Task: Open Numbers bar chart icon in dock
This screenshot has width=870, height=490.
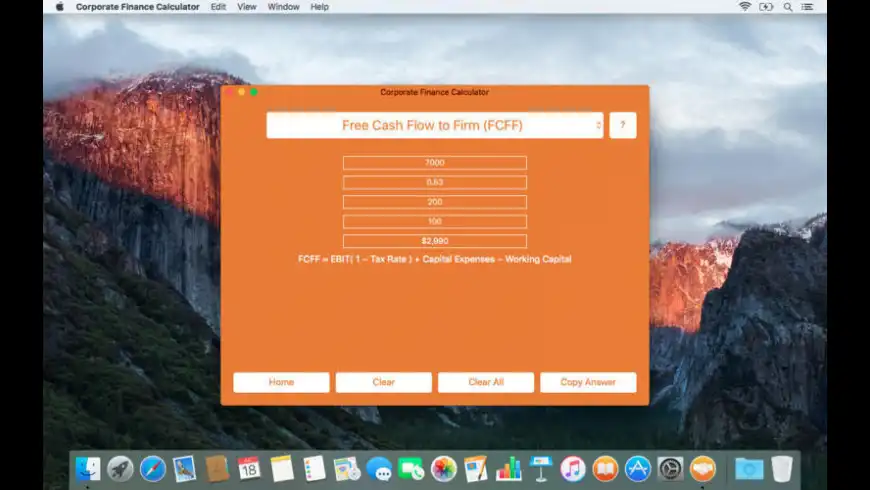Action: click(508, 469)
